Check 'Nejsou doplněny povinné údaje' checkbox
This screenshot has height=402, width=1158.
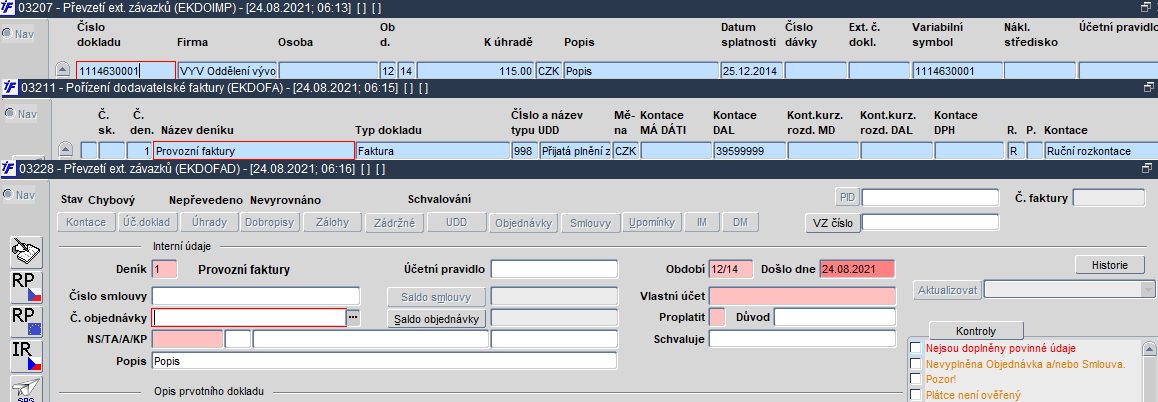[x=916, y=347]
